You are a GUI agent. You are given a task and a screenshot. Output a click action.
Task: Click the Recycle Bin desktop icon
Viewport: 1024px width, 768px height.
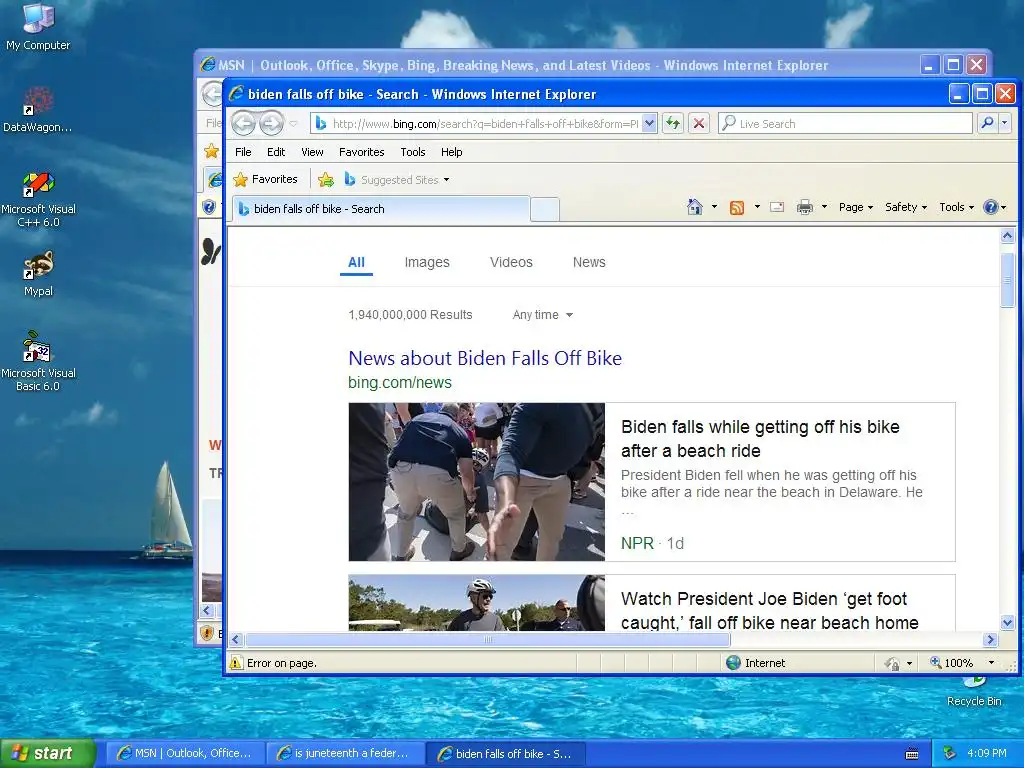tap(974, 692)
